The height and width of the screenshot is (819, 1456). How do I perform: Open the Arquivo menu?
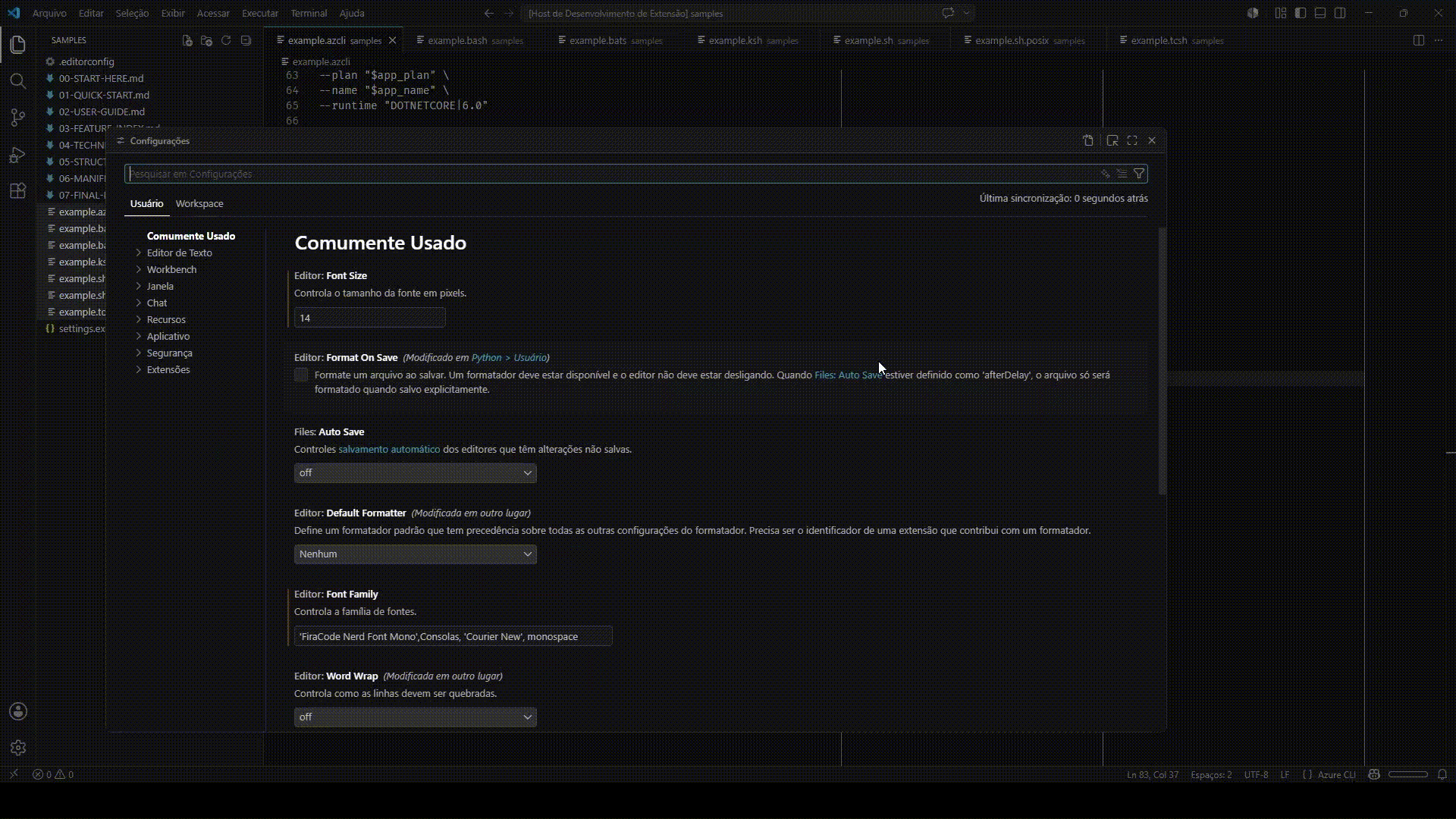(x=49, y=13)
